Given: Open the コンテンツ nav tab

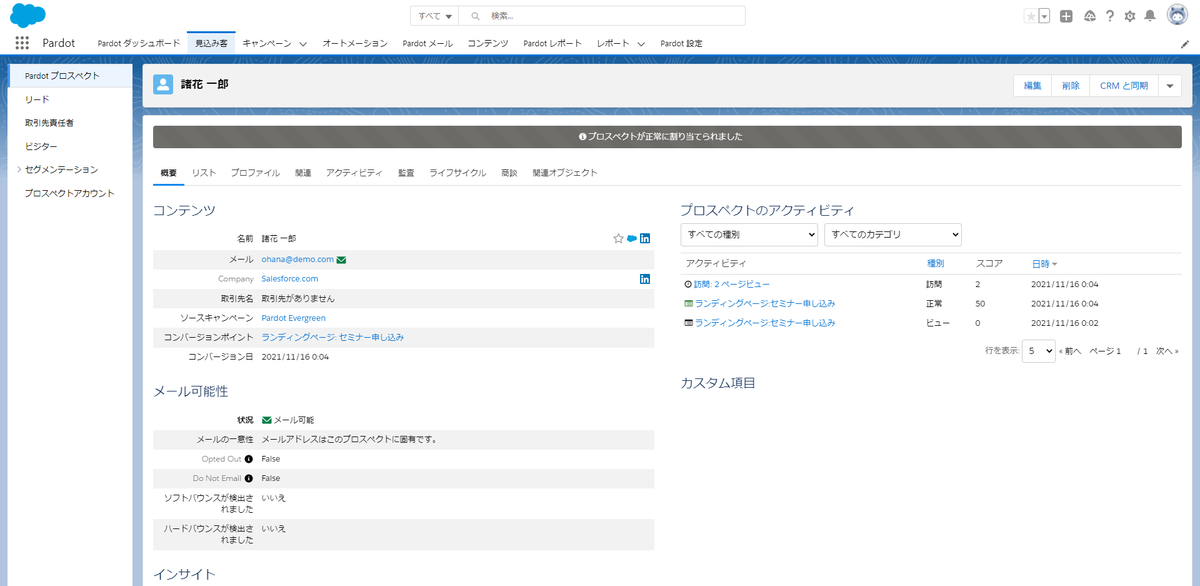Looking at the screenshot, I should (x=488, y=44).
